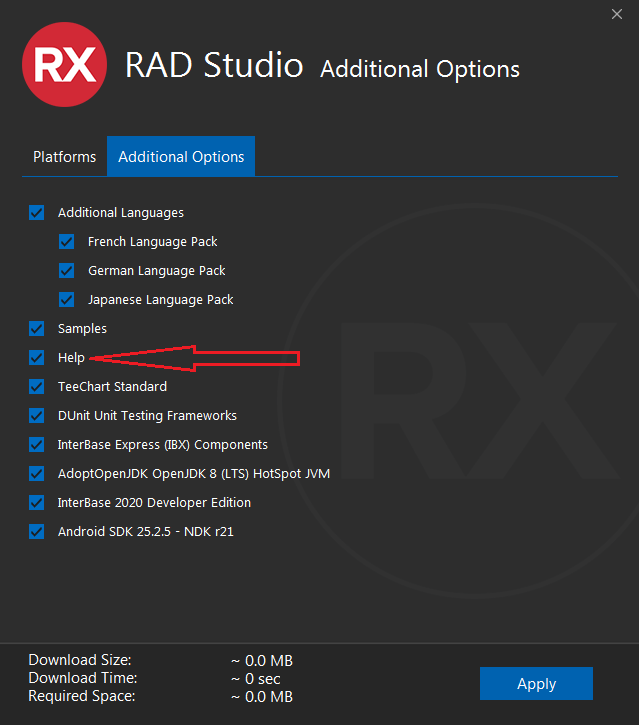Uncheck the Help checkbox

pos(37,357)
